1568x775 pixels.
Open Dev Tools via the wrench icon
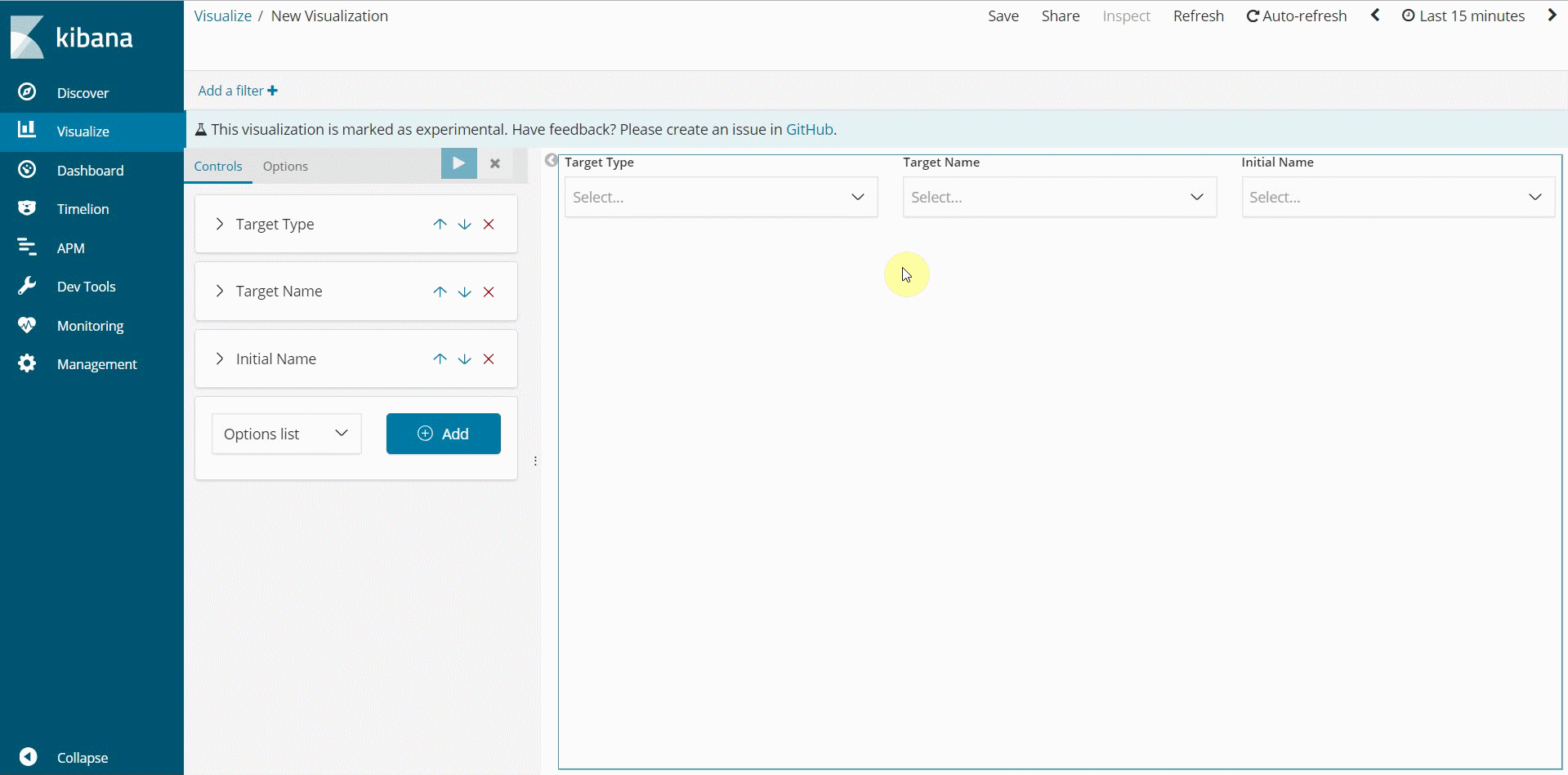click(87, 286)
